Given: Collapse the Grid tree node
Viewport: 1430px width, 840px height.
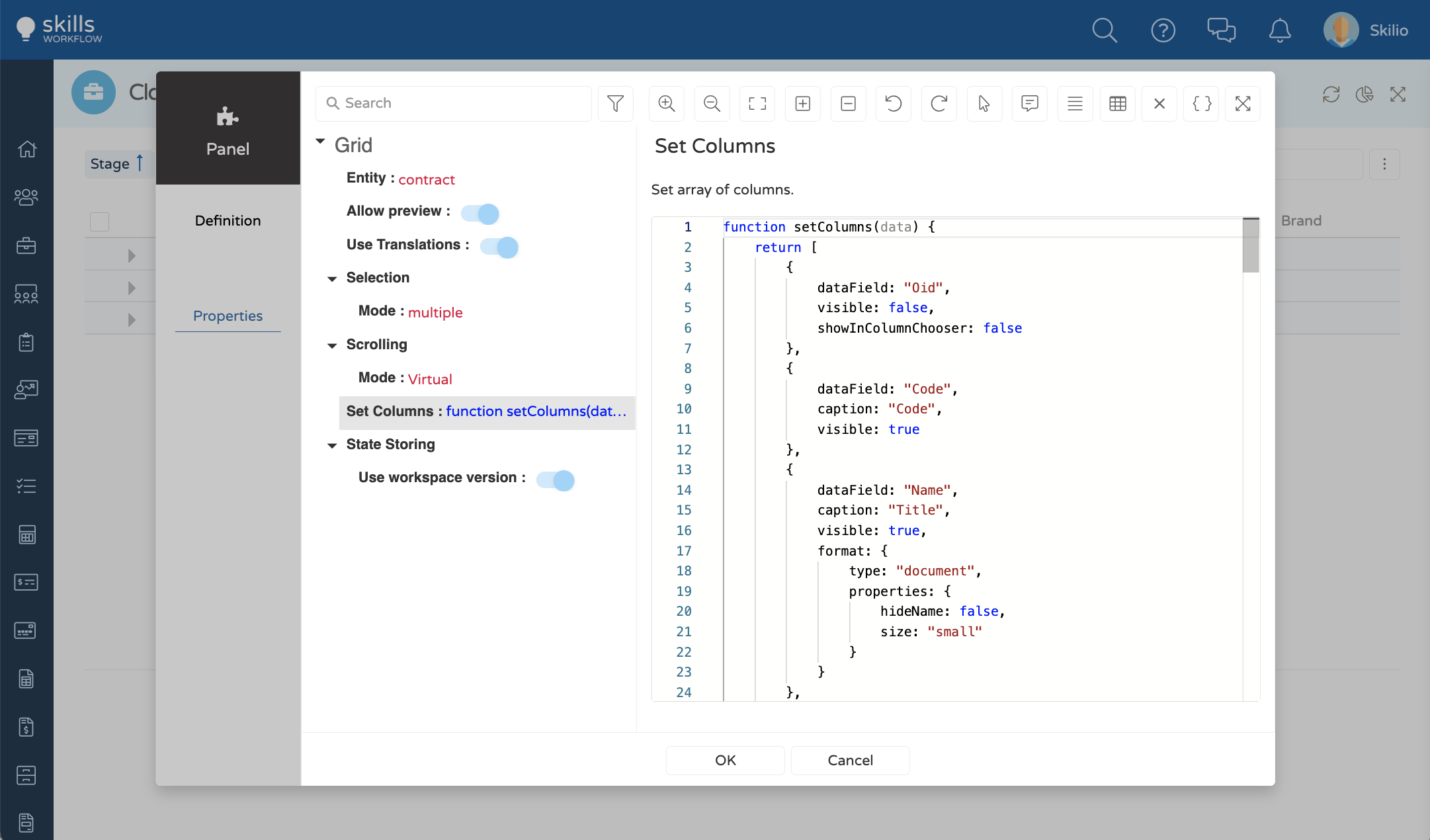Looking at the screenshot, I should coord(321,142).
